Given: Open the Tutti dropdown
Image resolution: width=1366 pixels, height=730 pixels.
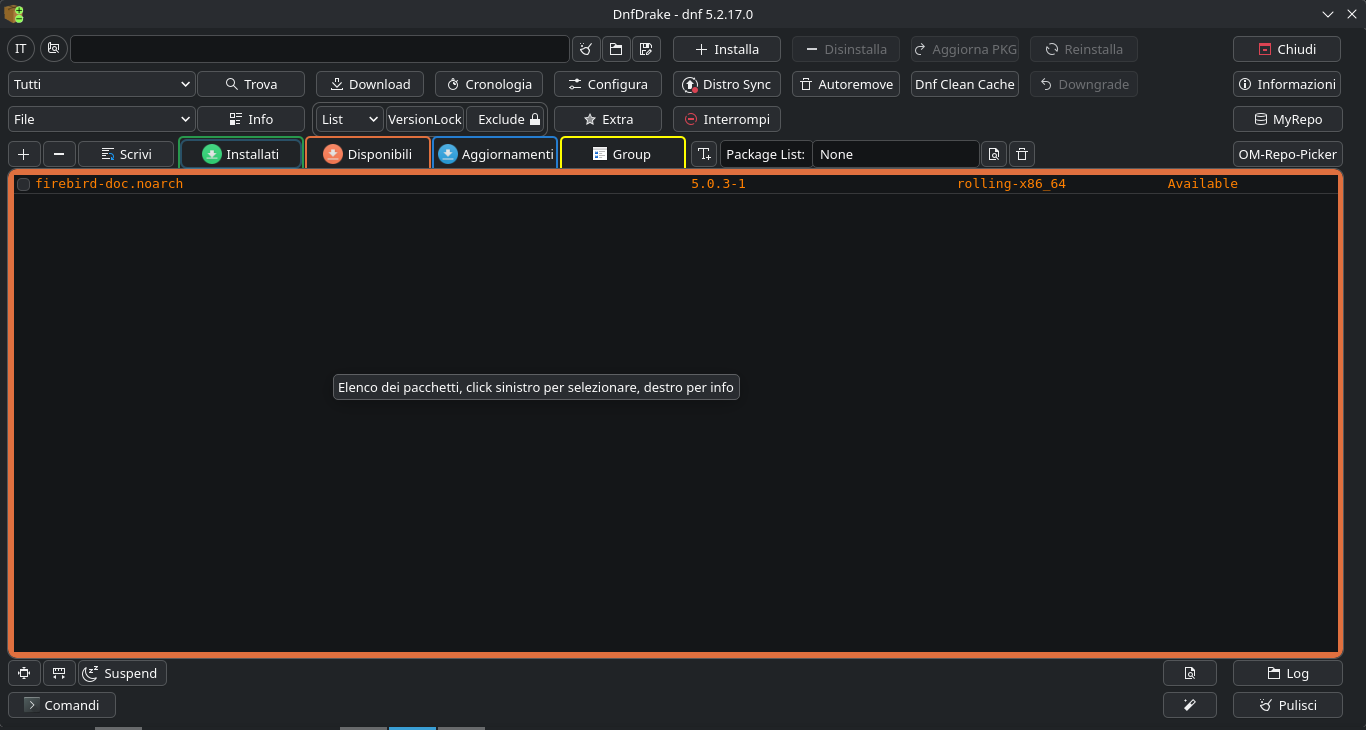Looking at the screenshot, I should pos(101,84).
